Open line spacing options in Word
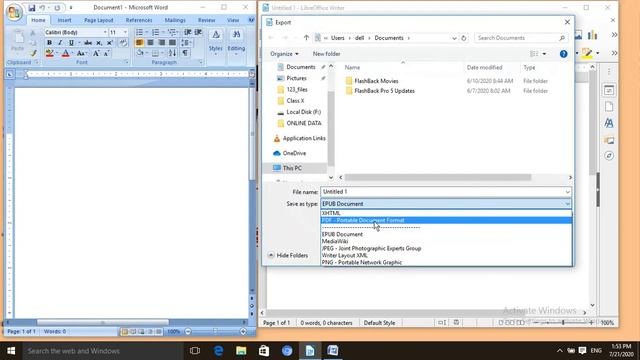The height and width of the screenshot is (360, 640). tap(186, 43)
